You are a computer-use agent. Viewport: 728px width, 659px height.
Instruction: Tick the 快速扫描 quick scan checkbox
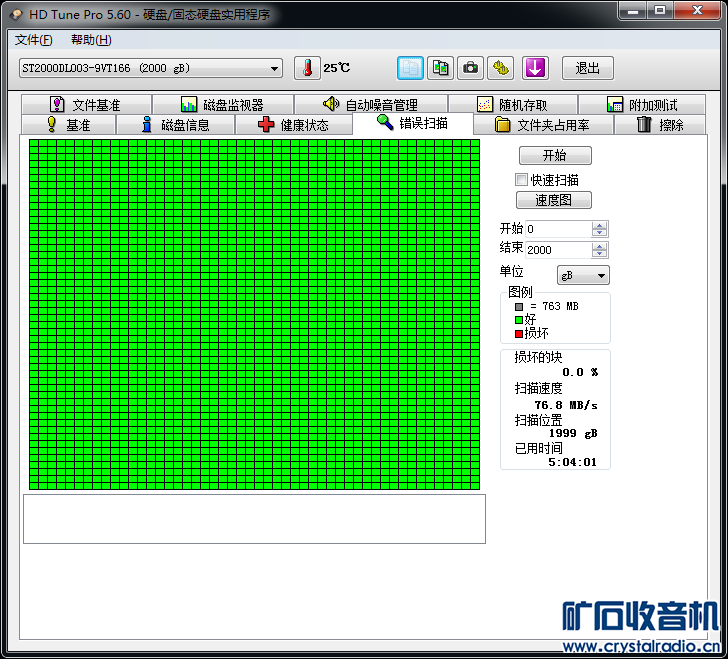521,179
